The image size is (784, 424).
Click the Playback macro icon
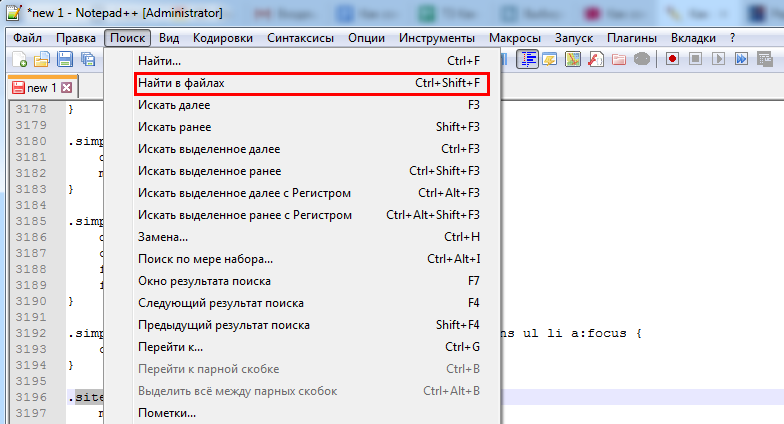coord(718,59)
